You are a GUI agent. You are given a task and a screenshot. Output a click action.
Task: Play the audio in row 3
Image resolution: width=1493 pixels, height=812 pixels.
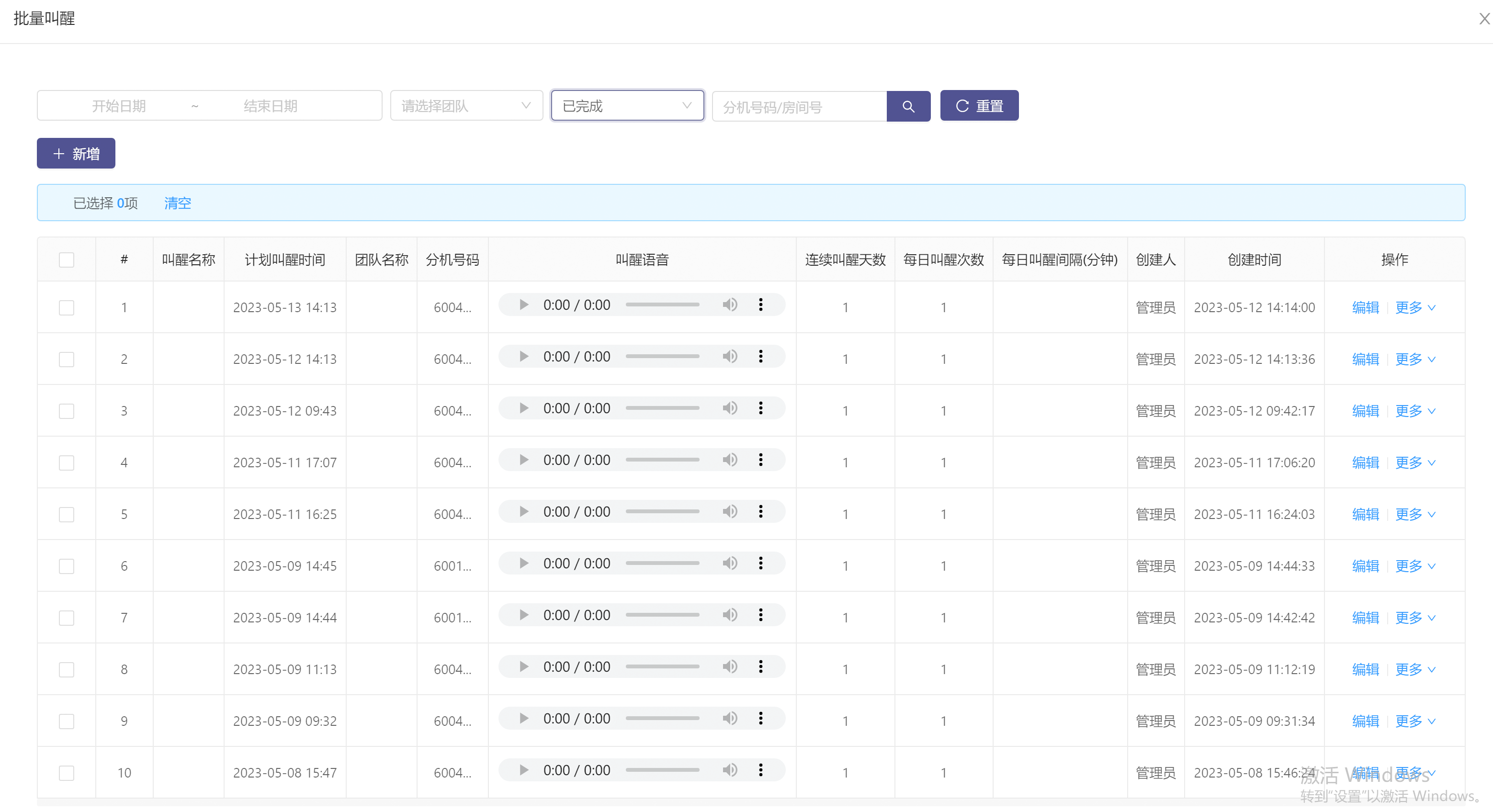[523, 408]
